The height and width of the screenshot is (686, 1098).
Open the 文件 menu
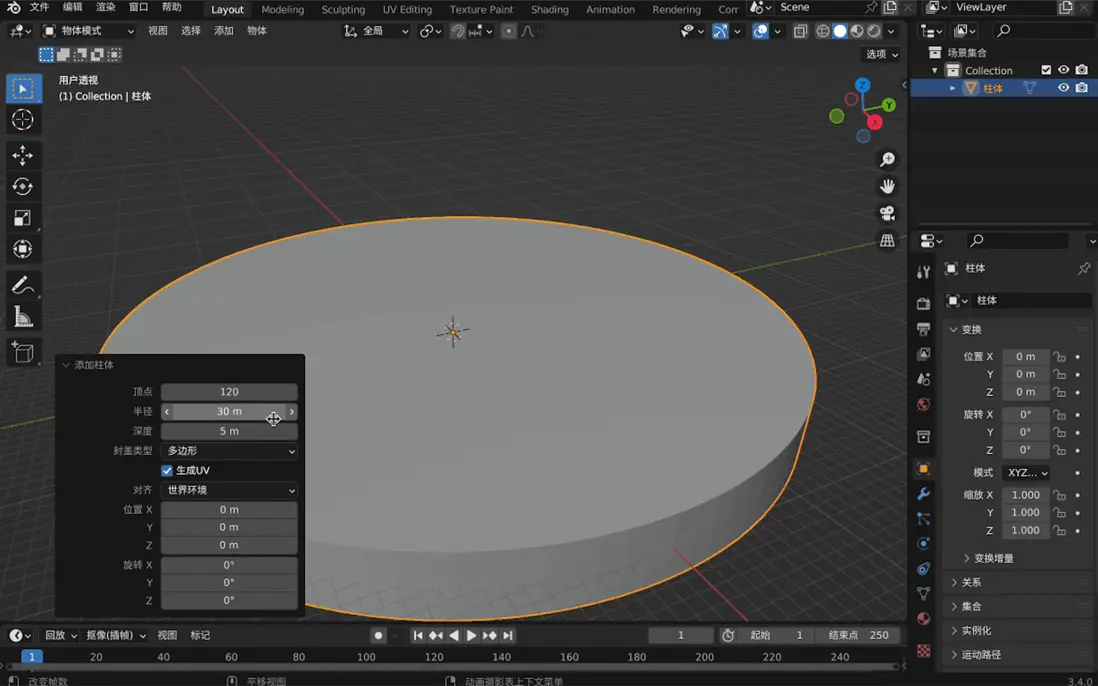pyautogui.click(x=38, y=7)
